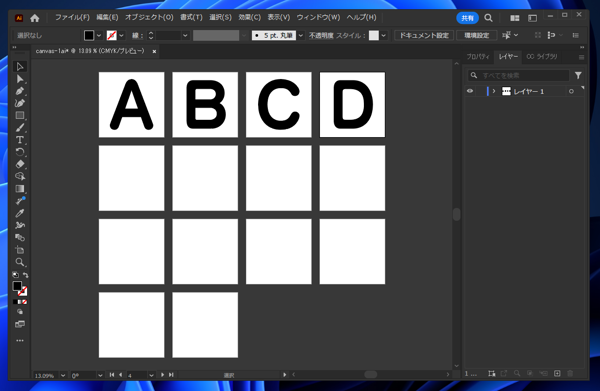Select the Rectangle tool
Screen dimensions: 600x391
pyautogui.click(x=20, y=115)
